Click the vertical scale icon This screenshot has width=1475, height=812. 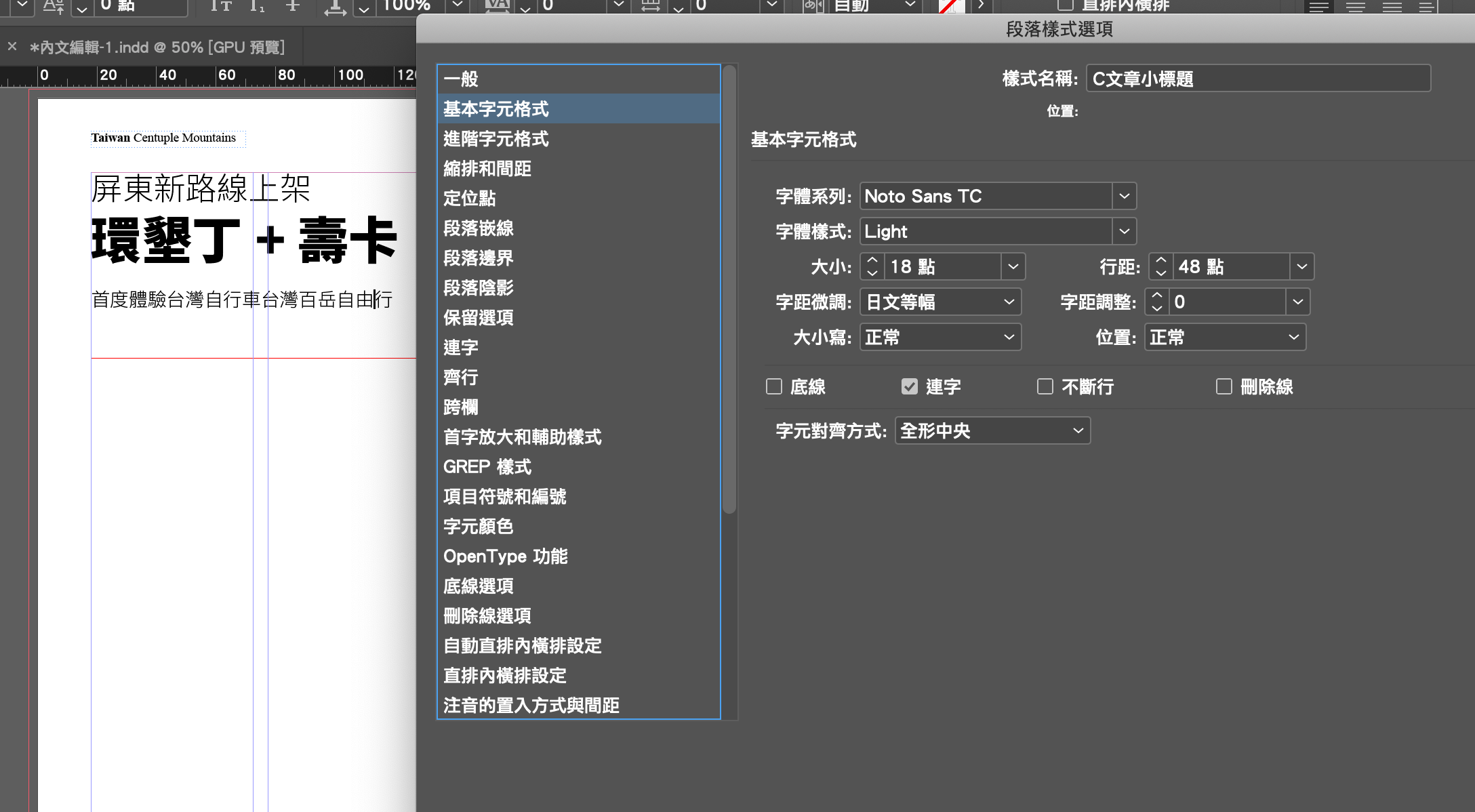(336, 7)
